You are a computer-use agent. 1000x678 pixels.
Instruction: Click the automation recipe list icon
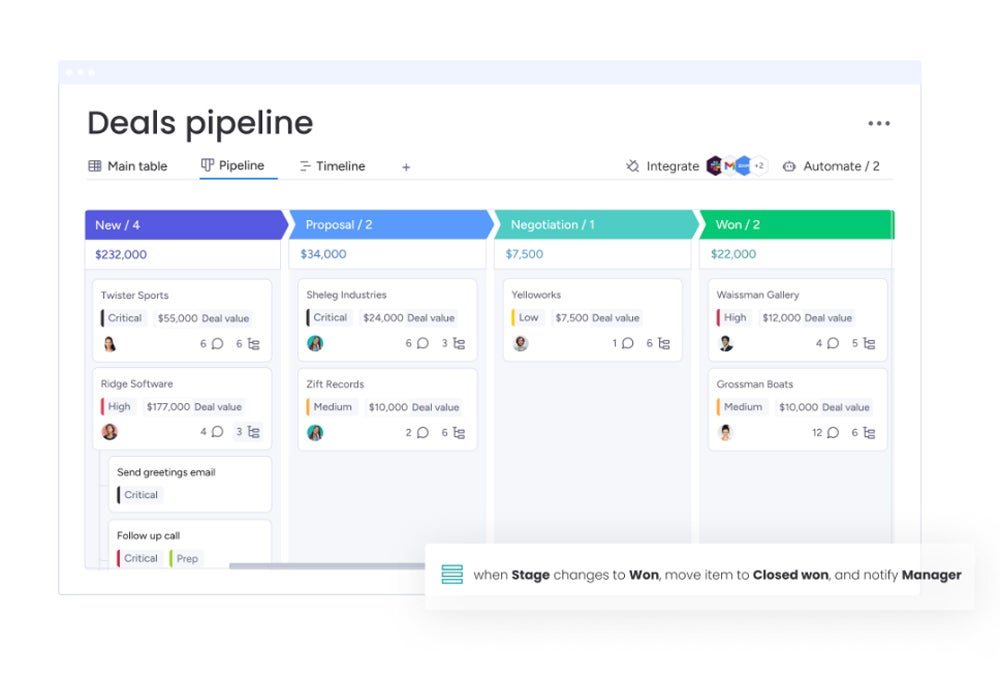[x=452, y=574]
